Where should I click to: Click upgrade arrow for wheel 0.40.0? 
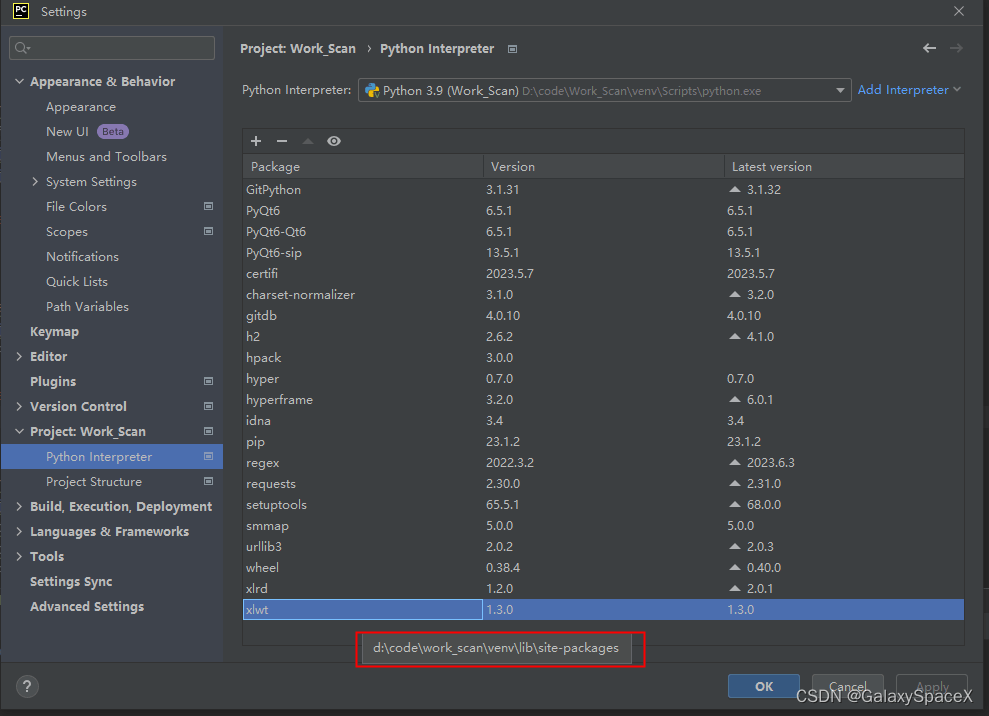point(735,568)
